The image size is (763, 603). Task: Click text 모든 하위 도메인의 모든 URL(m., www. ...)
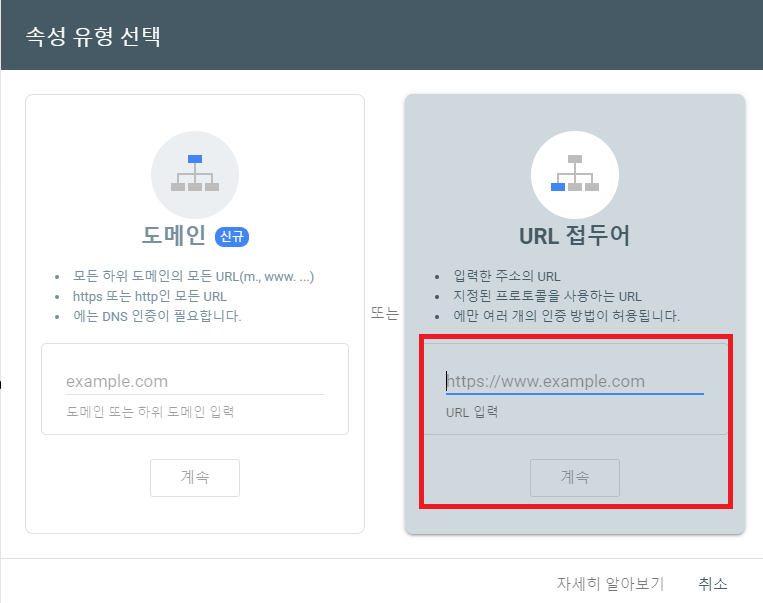(x=193, y=276)
